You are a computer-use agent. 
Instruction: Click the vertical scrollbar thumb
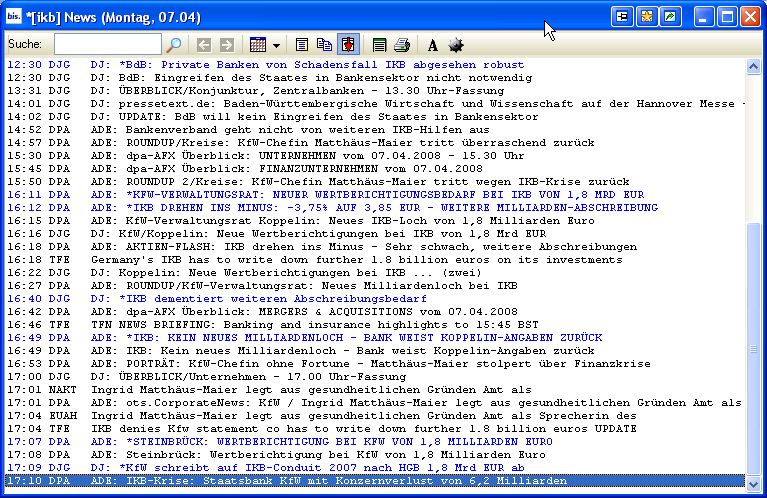[x=753, y=348]
